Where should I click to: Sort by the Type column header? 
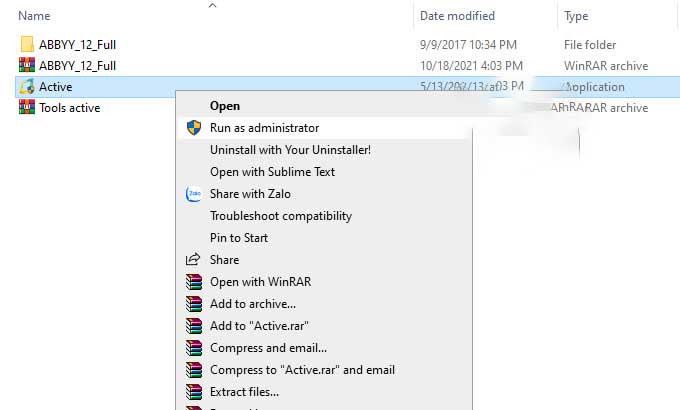point(576,16)
